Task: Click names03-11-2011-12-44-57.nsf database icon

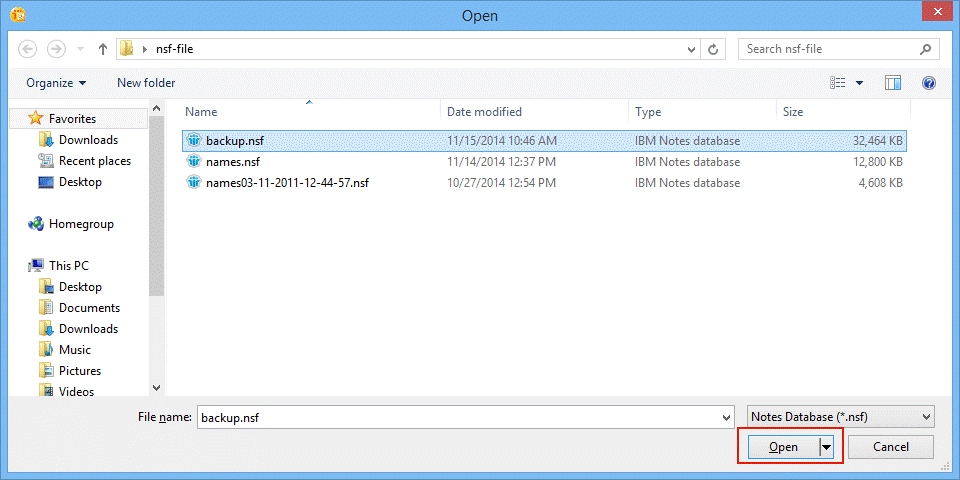Action: [x=195, y=182]
